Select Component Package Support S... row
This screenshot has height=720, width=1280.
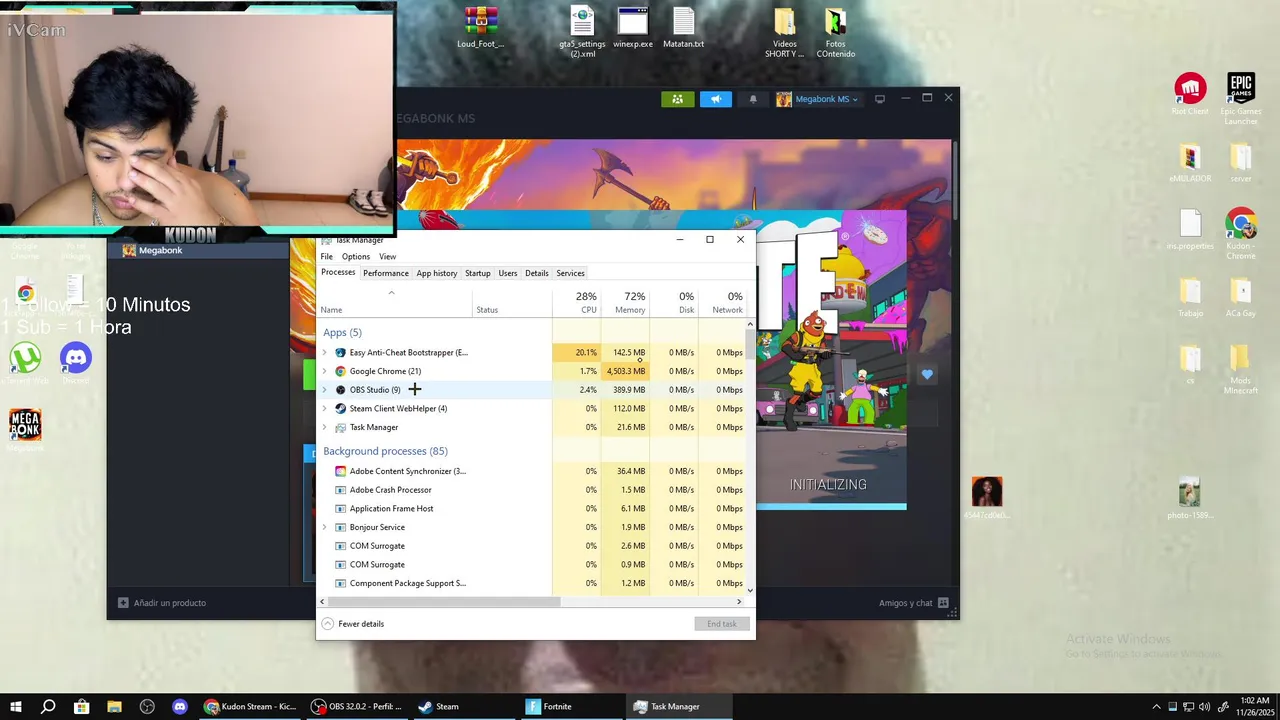click(x=532, y=583)
